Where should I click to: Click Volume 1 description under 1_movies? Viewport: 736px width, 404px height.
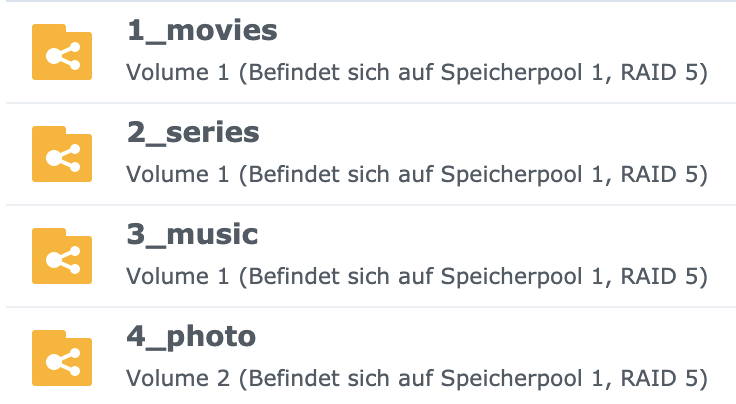tap(417, 73)
